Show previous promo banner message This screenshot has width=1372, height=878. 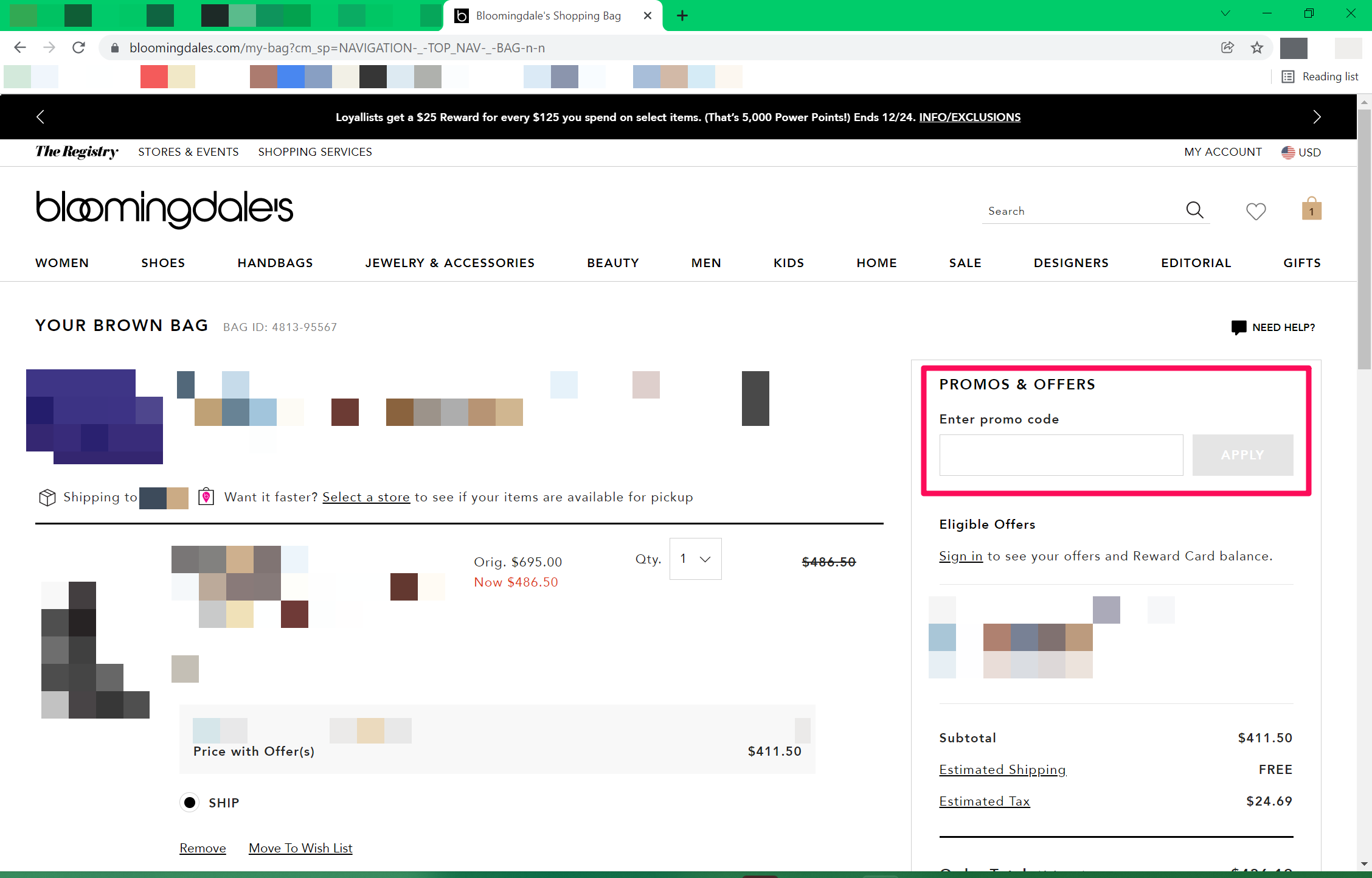tap(40, 117)
